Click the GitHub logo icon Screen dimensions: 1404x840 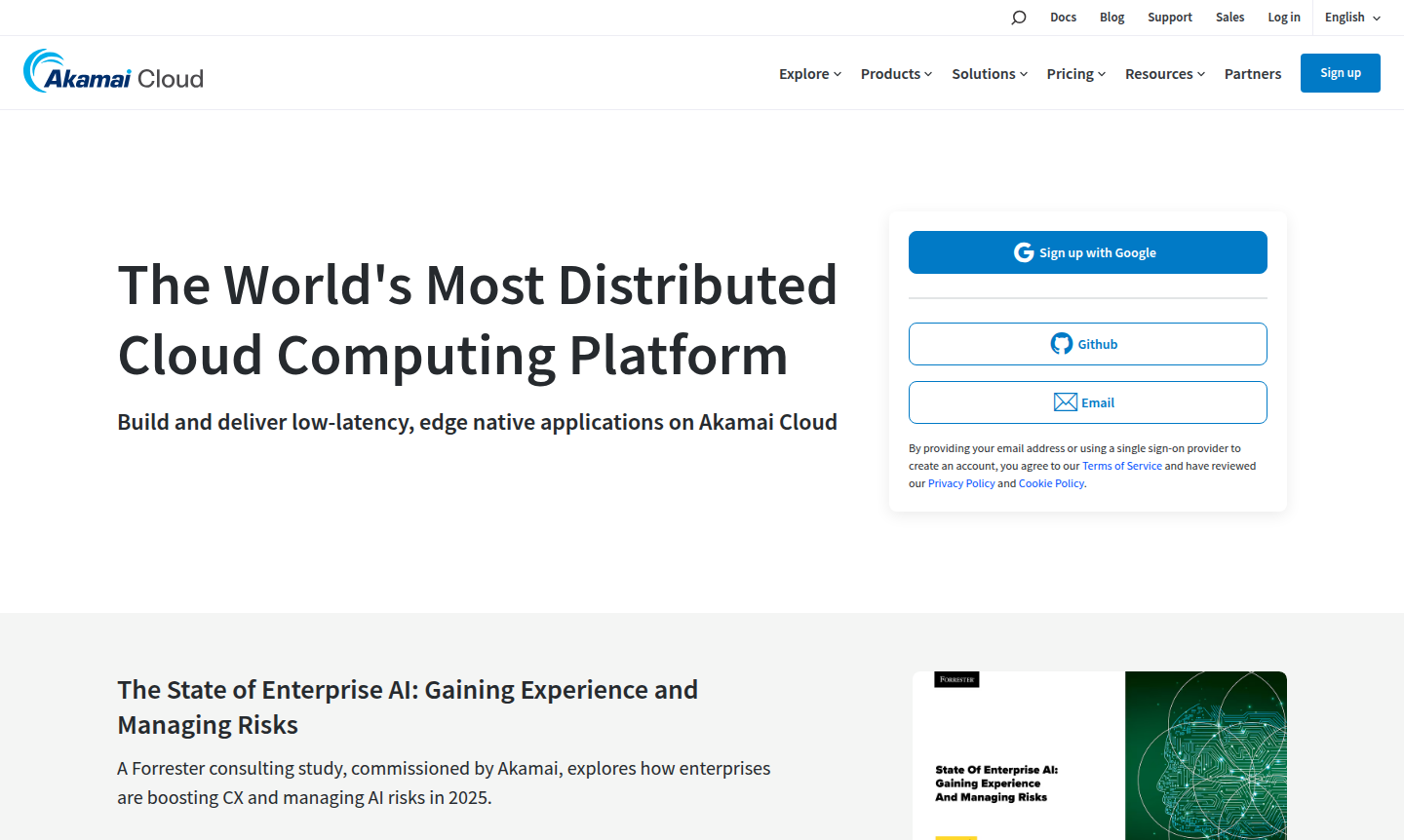1061,343
